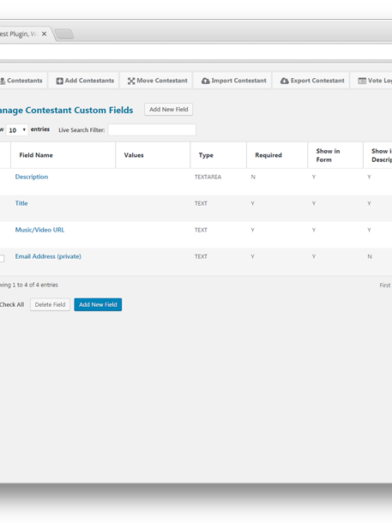392x523 pixels.
Task: Focus the Live Search Filter field
Action: [x=152, y=130]
